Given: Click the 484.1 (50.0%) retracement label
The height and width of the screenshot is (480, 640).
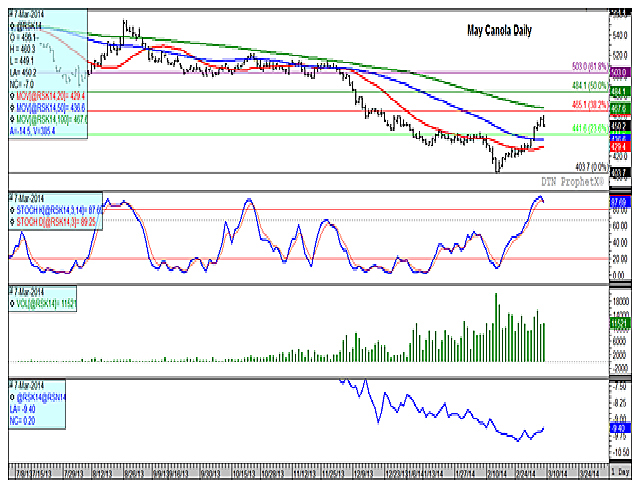Looking at the screenshot, I should tap(590, 85).
